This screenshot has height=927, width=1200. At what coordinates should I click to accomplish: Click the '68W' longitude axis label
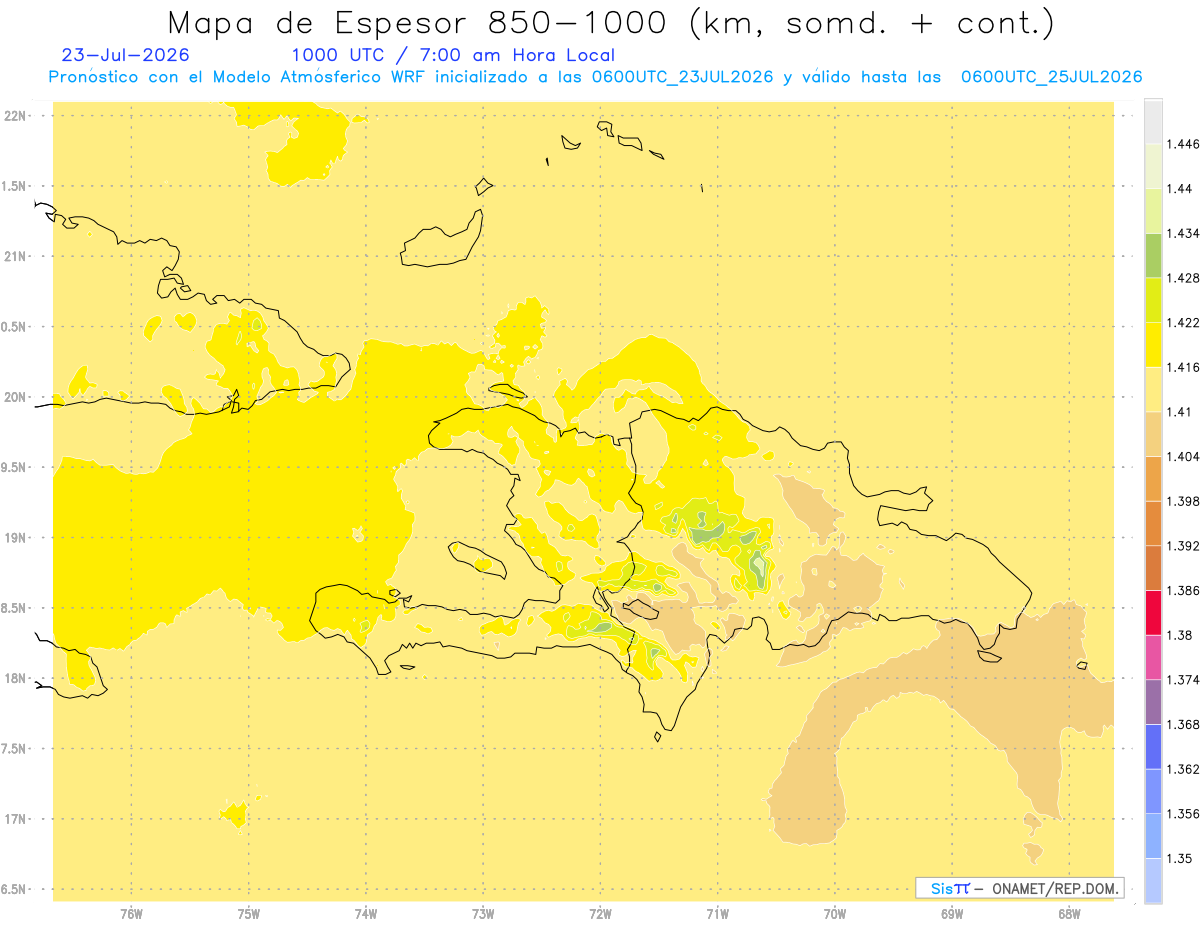[1069, 913]
